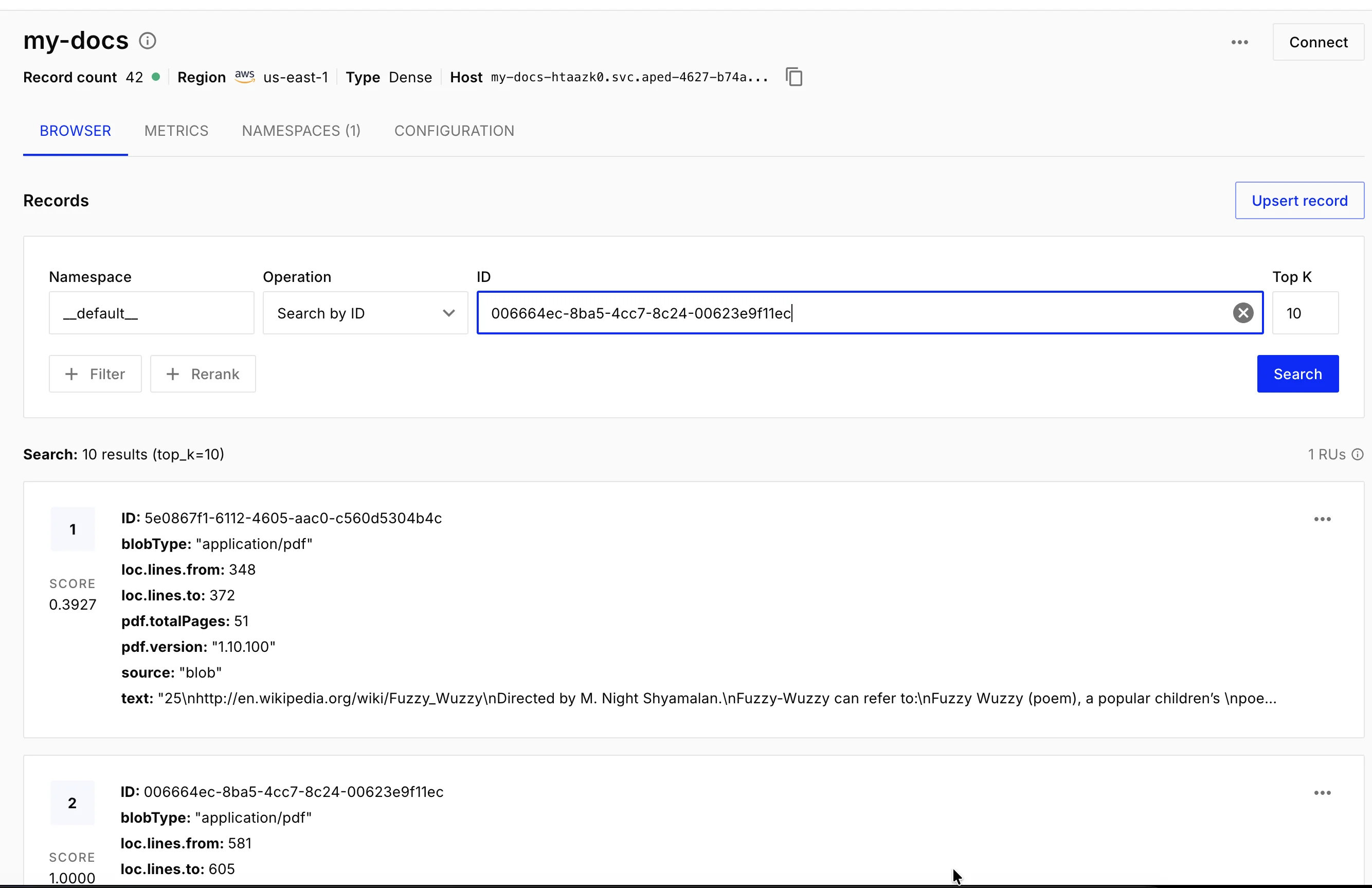Image resolution: width=1372 pixels, height=888 pixels.
Task: Click the AWS region logo icon
Action: [244, 77]
